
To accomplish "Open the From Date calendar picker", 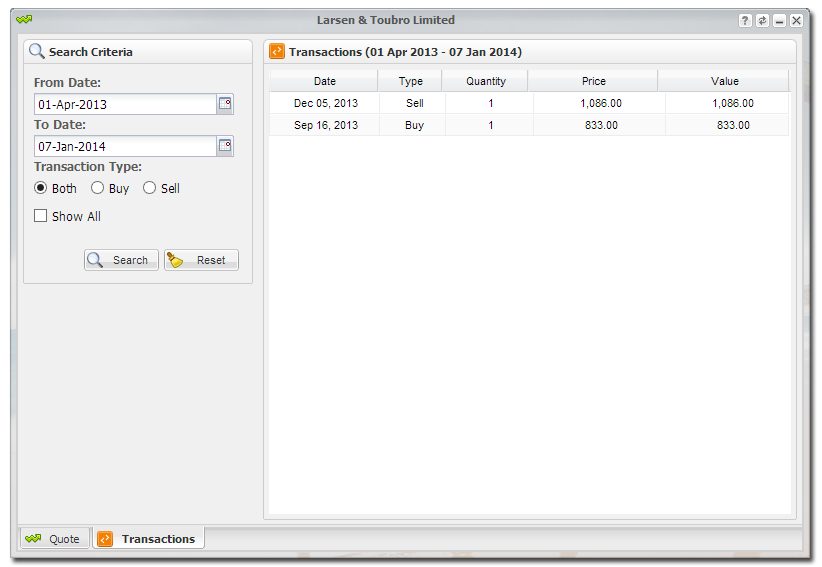I will coord(225,104).
